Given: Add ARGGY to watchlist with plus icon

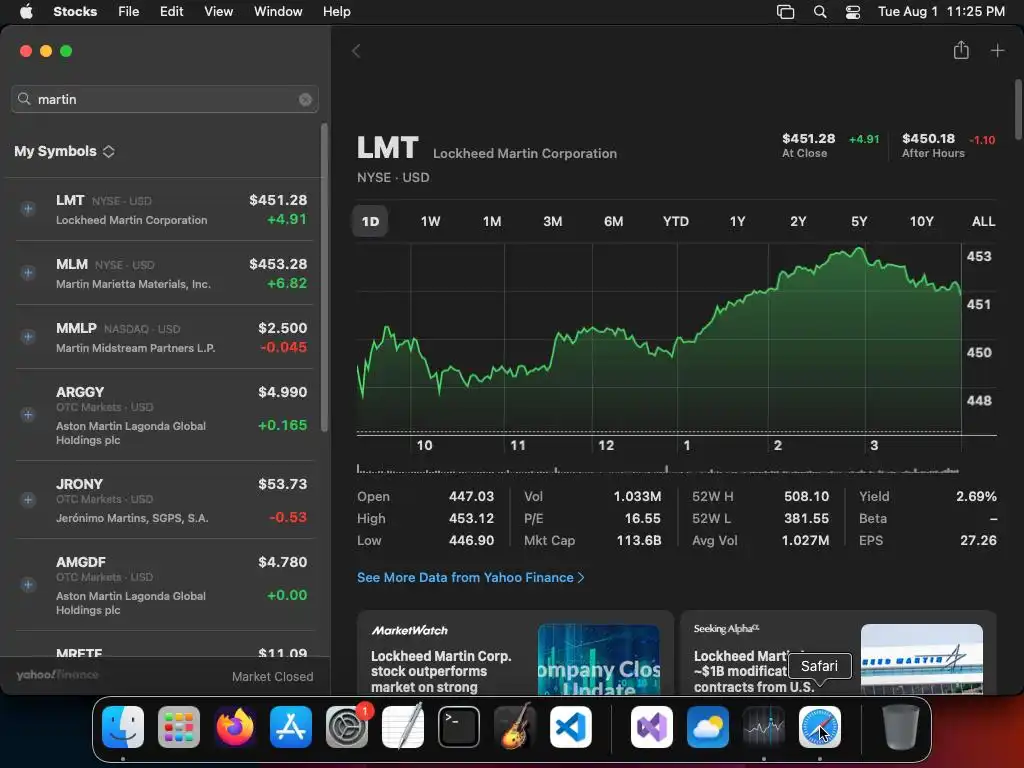Looking at the screenshot, I should click(27, 415).
